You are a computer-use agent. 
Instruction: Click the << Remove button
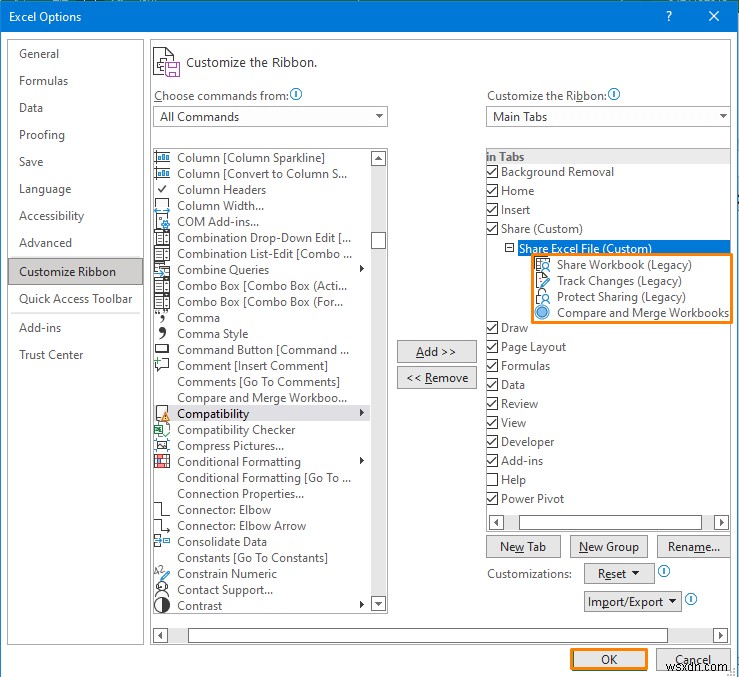click(x=436, y=378)
